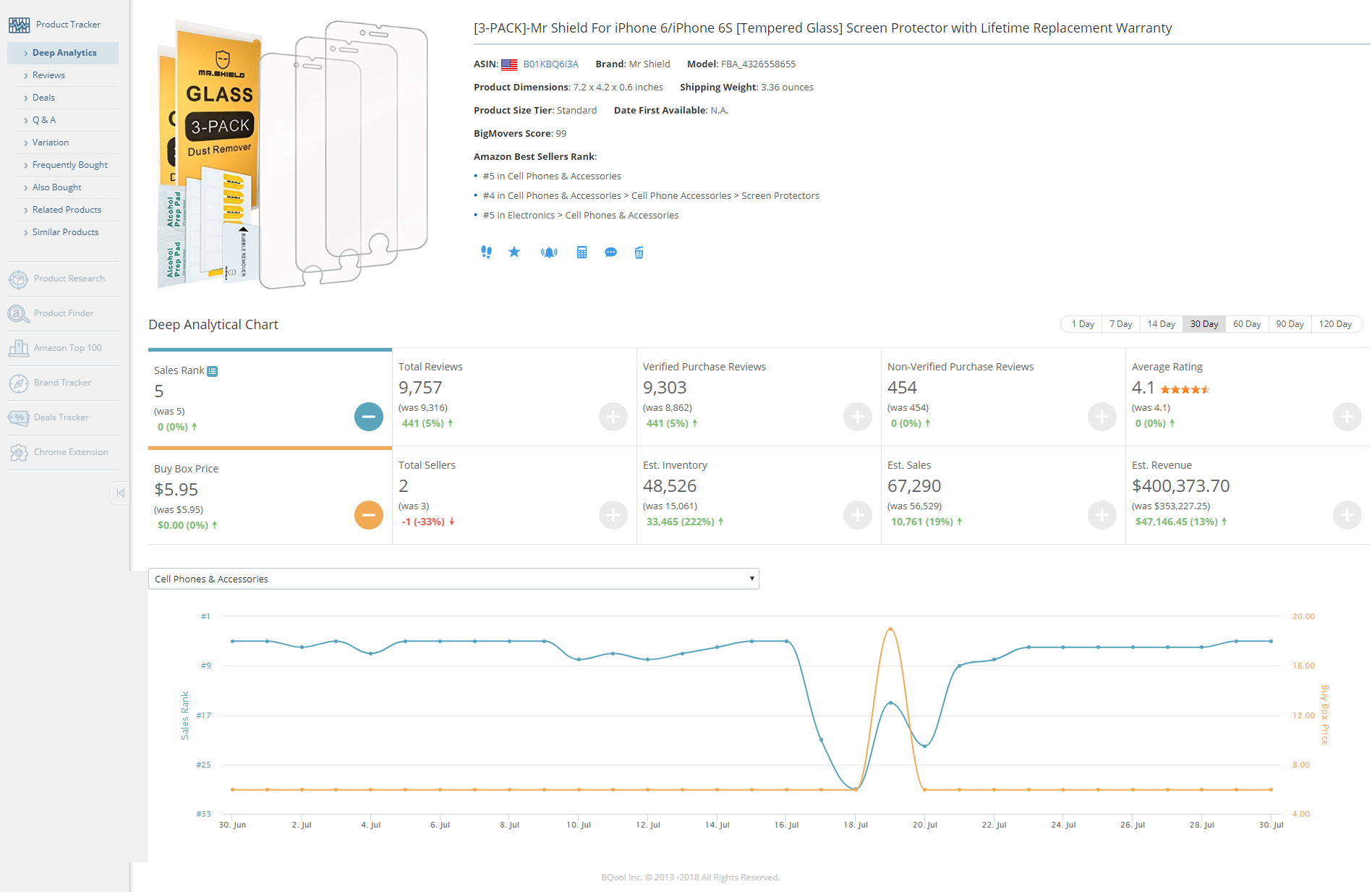Open Product Finder menu item
1372x892 pixels.
64,313
